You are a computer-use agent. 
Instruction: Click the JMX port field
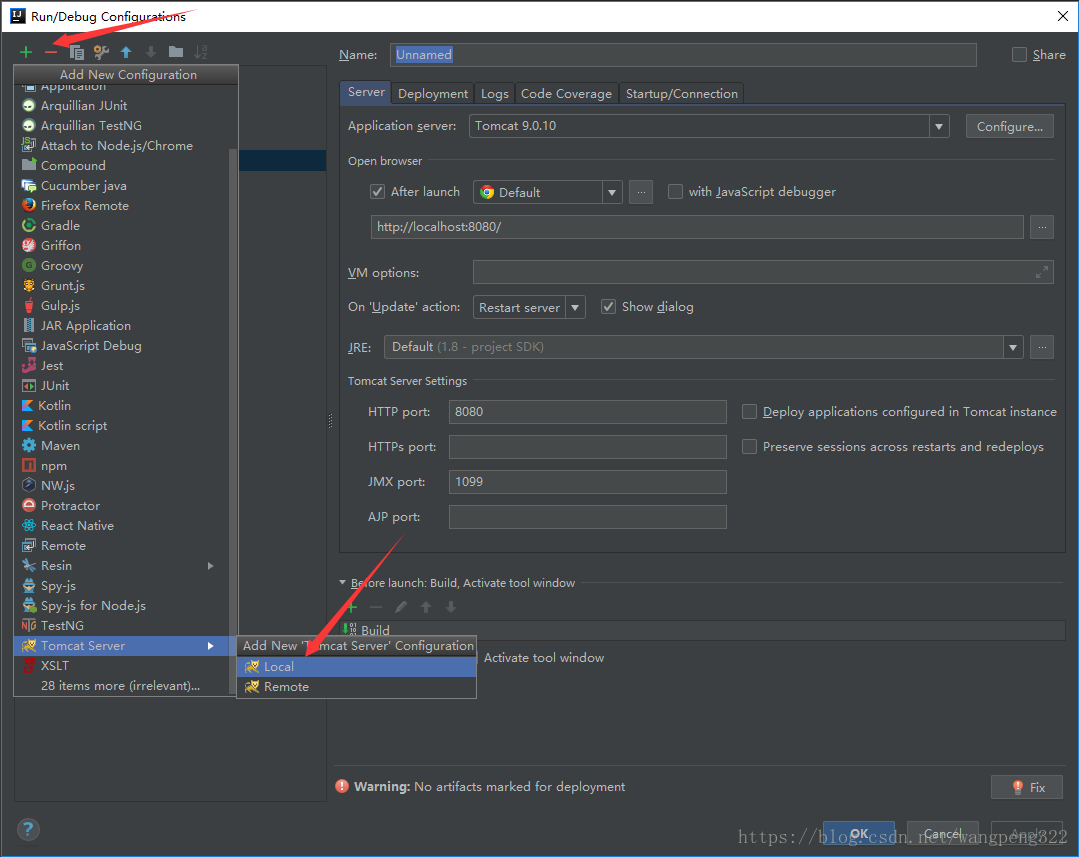[x=588, y=482]
